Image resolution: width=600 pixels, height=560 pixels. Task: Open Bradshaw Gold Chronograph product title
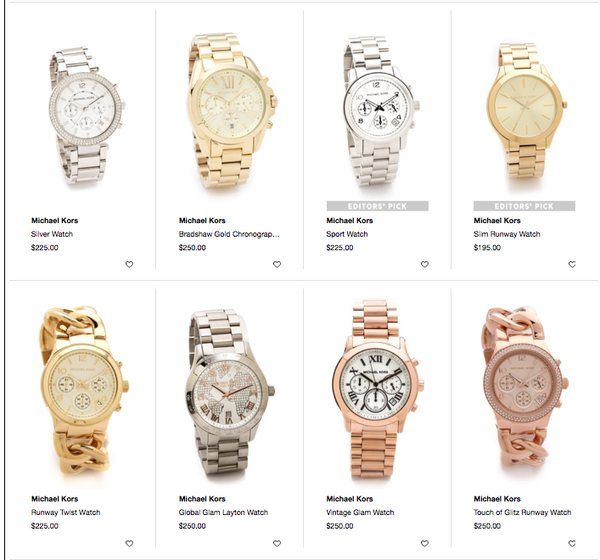tap(229, 234)
